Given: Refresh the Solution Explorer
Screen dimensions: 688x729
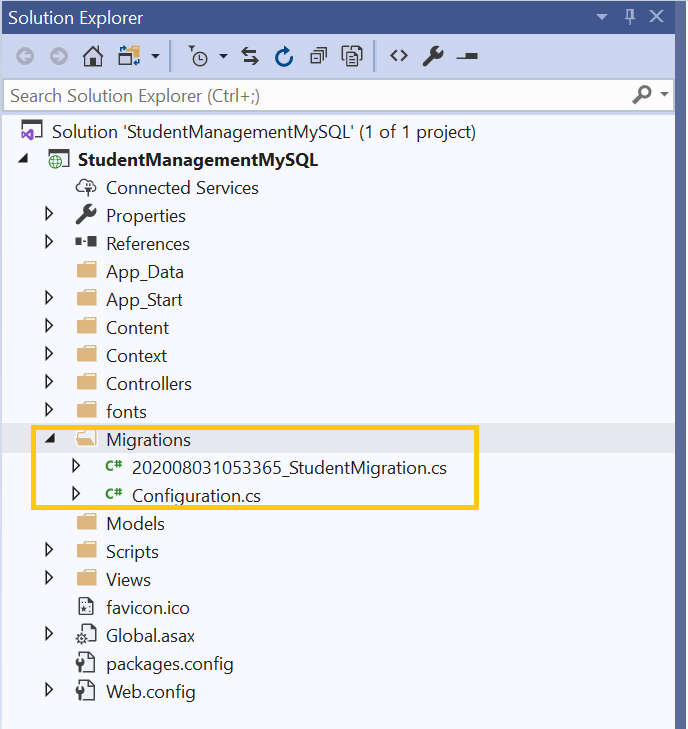Looking at the screenshot, I should tap(284, 57).
